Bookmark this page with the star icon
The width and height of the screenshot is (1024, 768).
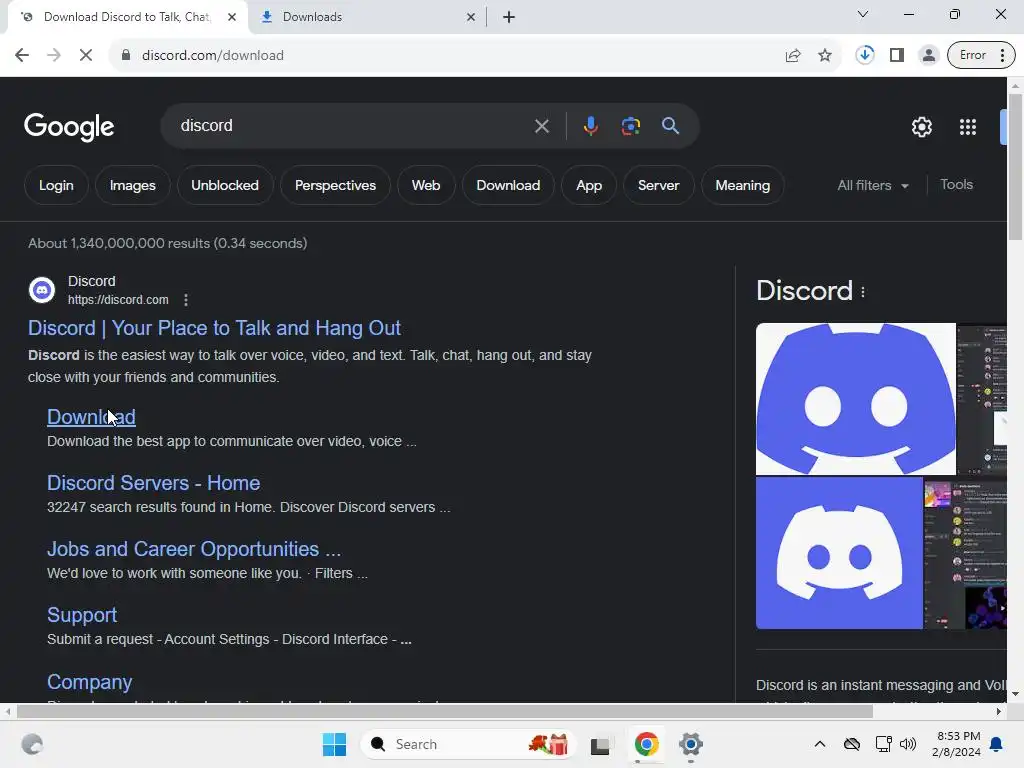tap(825, 55)
